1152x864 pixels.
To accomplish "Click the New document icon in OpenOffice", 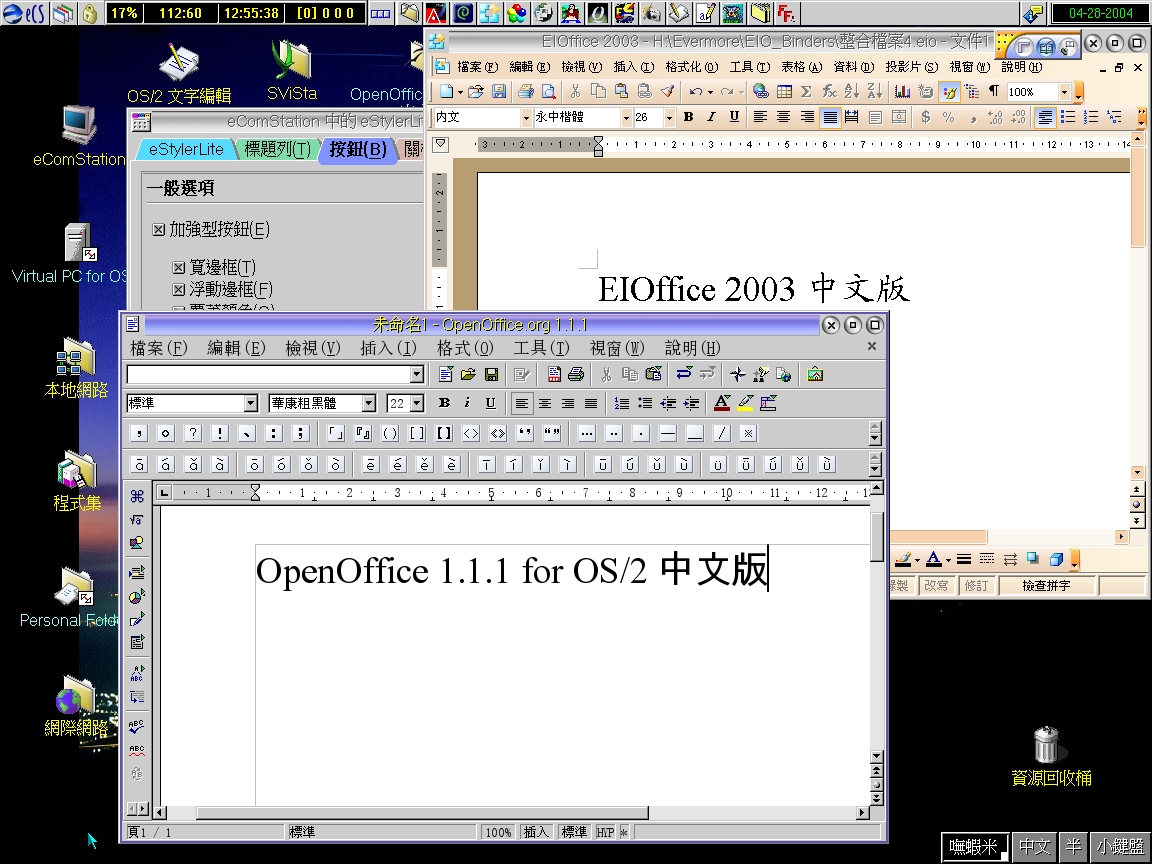I will pos(445,375).
